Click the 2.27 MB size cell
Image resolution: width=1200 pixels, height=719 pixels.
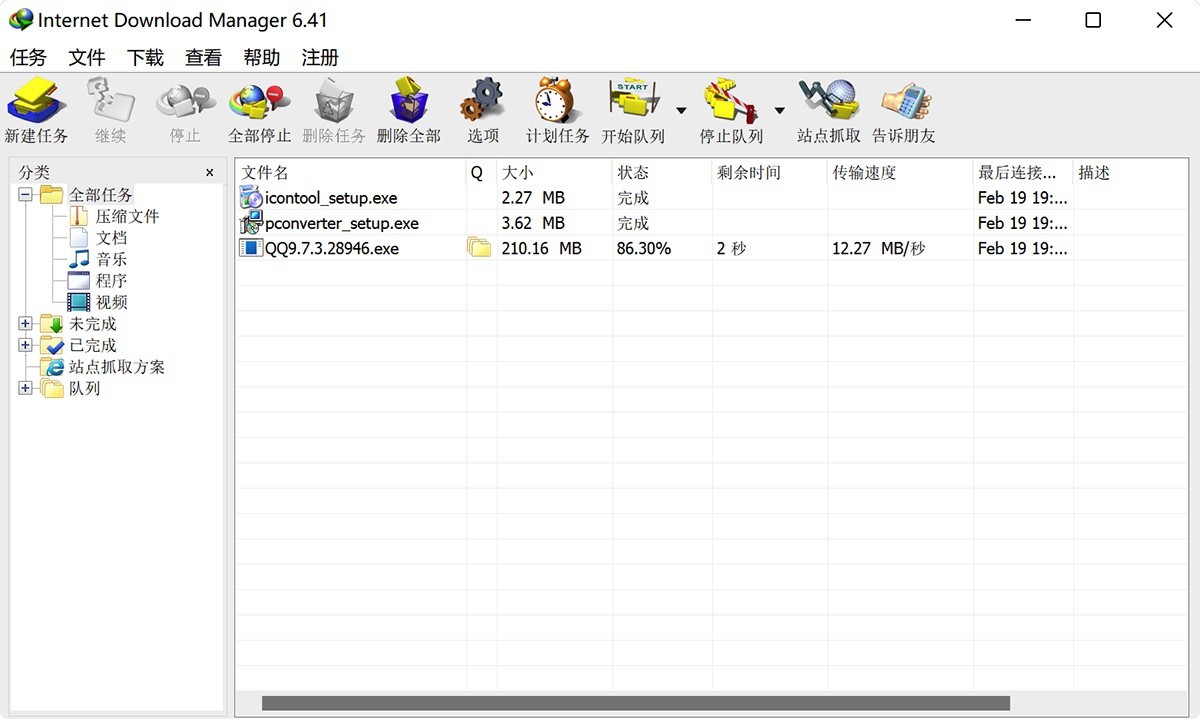tap(533, 198)
